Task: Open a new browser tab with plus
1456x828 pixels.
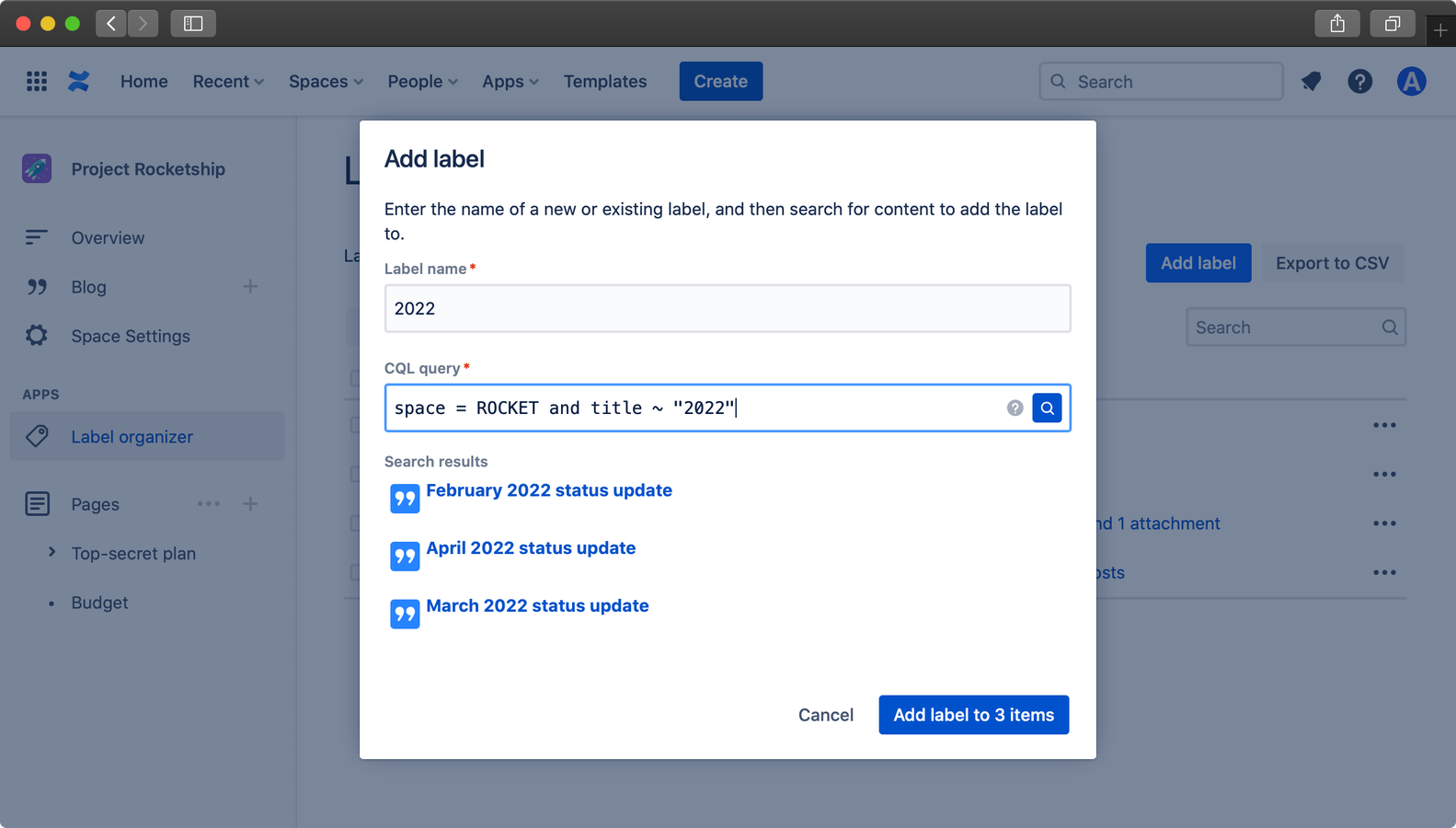Action: [x=1440, y=30]
